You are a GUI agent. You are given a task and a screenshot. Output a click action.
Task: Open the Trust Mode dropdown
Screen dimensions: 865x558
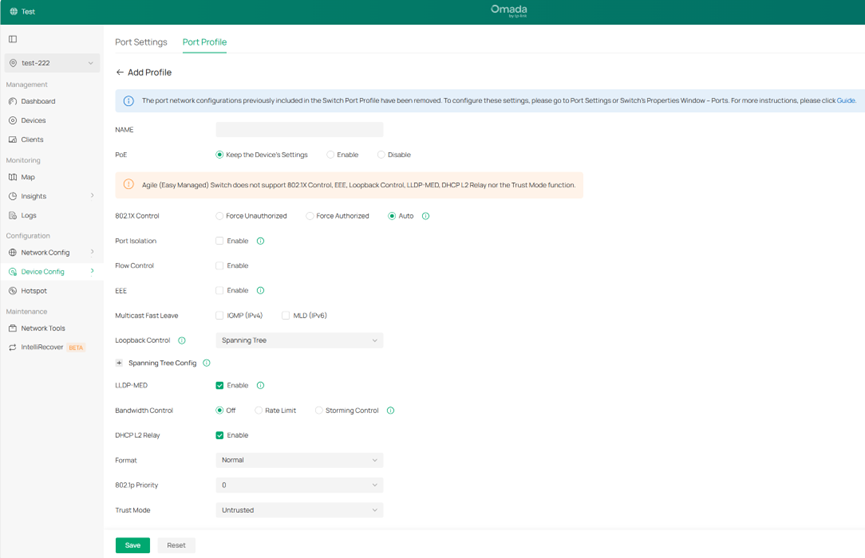(299, 510)
